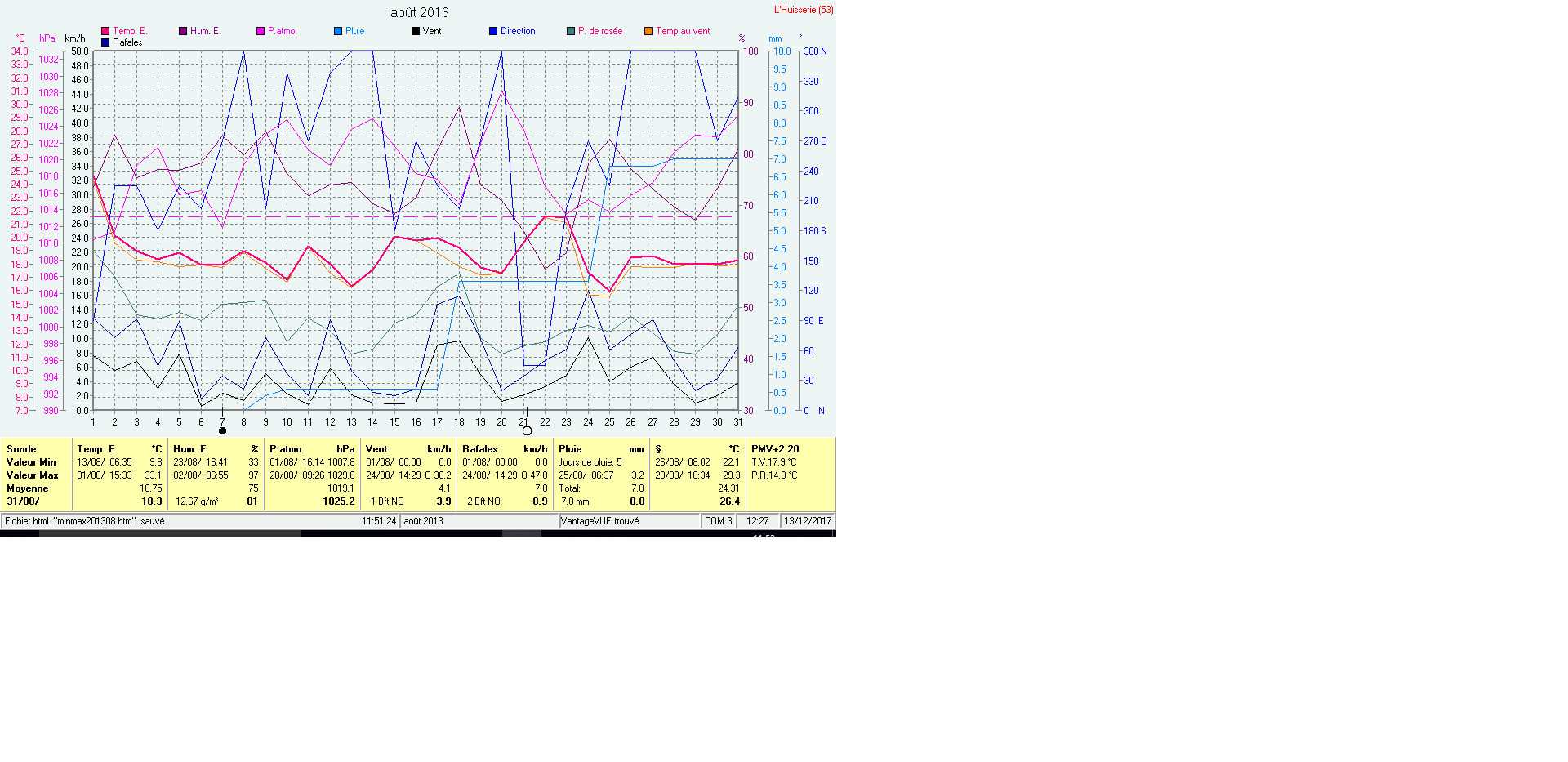
Task: Click the orange Temp au vent legend swatch
Action: click(x=648, y=31)
